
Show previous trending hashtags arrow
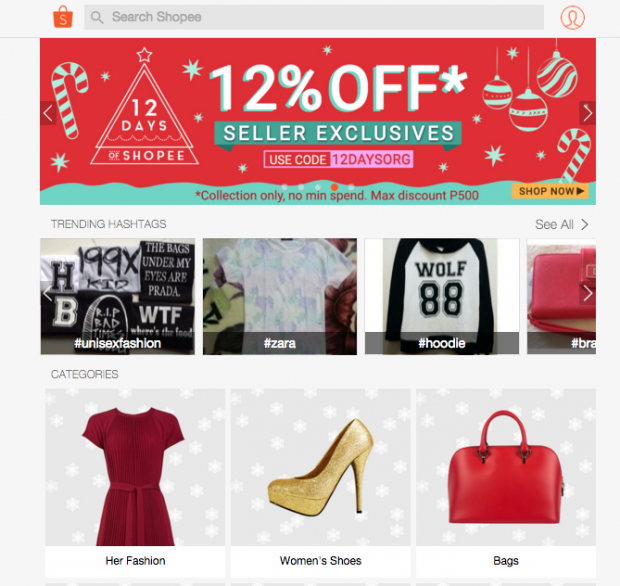pyautogui.click(x=48, y=293)
